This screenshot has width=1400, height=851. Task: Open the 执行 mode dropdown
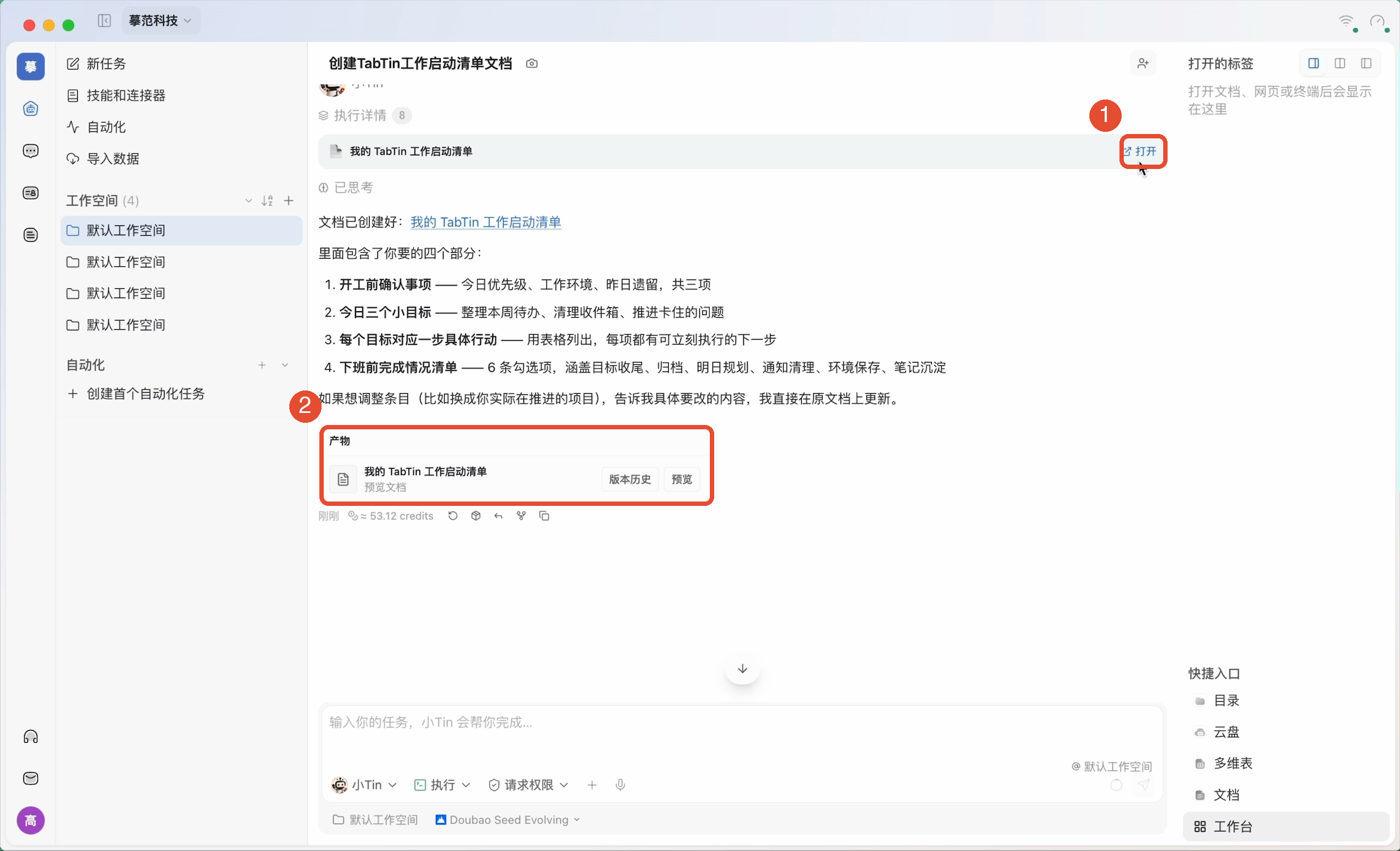click(x=442, y=785)
